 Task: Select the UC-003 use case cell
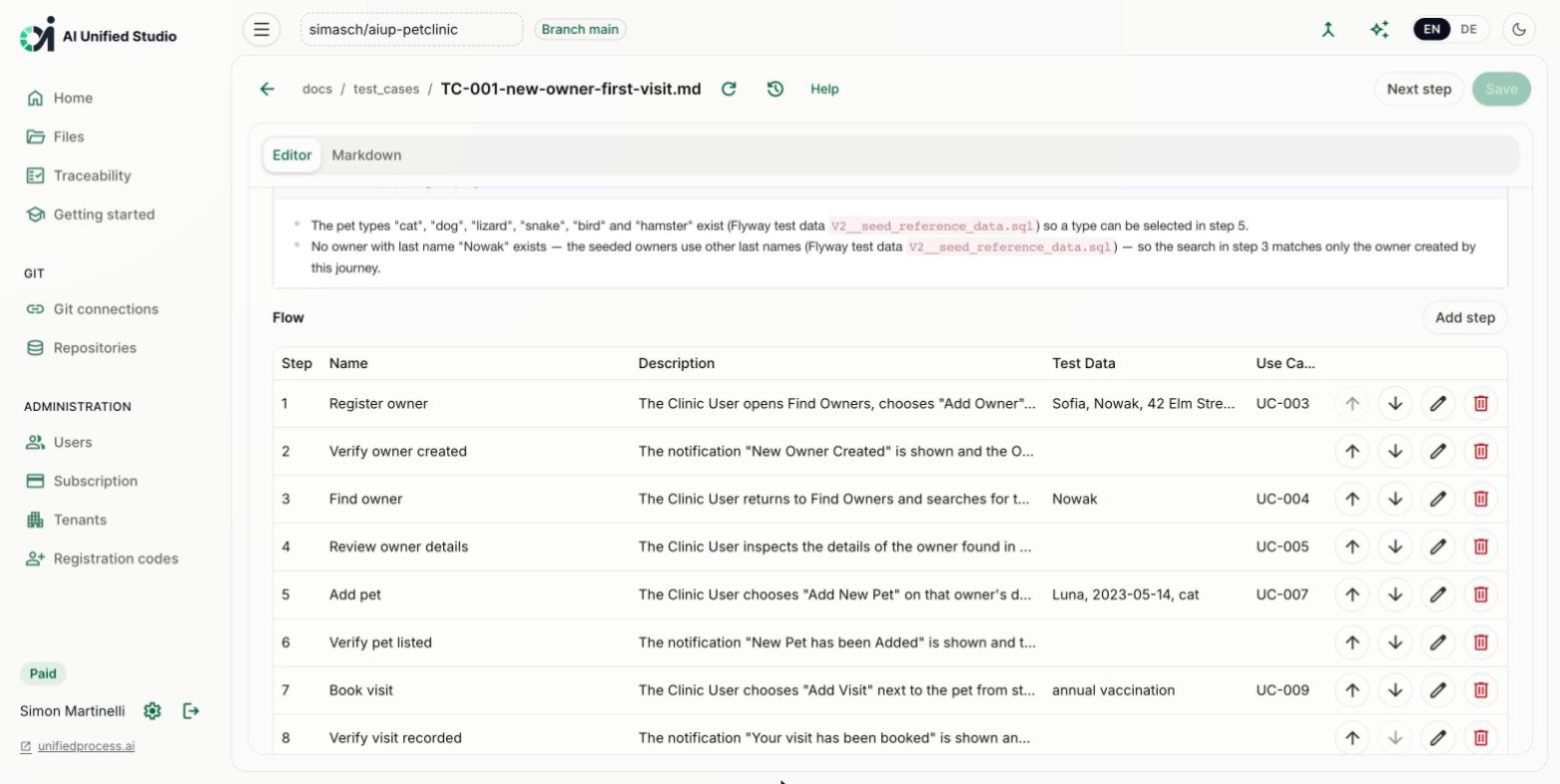tap(1283, 404)
